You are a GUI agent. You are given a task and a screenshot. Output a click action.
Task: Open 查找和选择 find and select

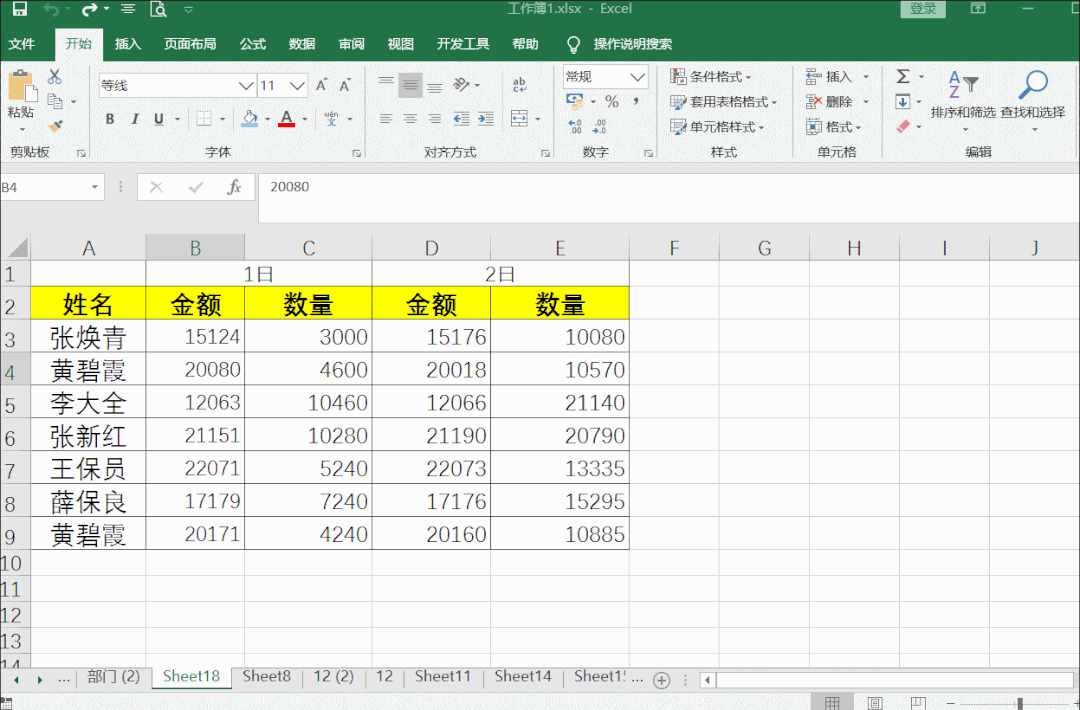[x=1033, y=100]
